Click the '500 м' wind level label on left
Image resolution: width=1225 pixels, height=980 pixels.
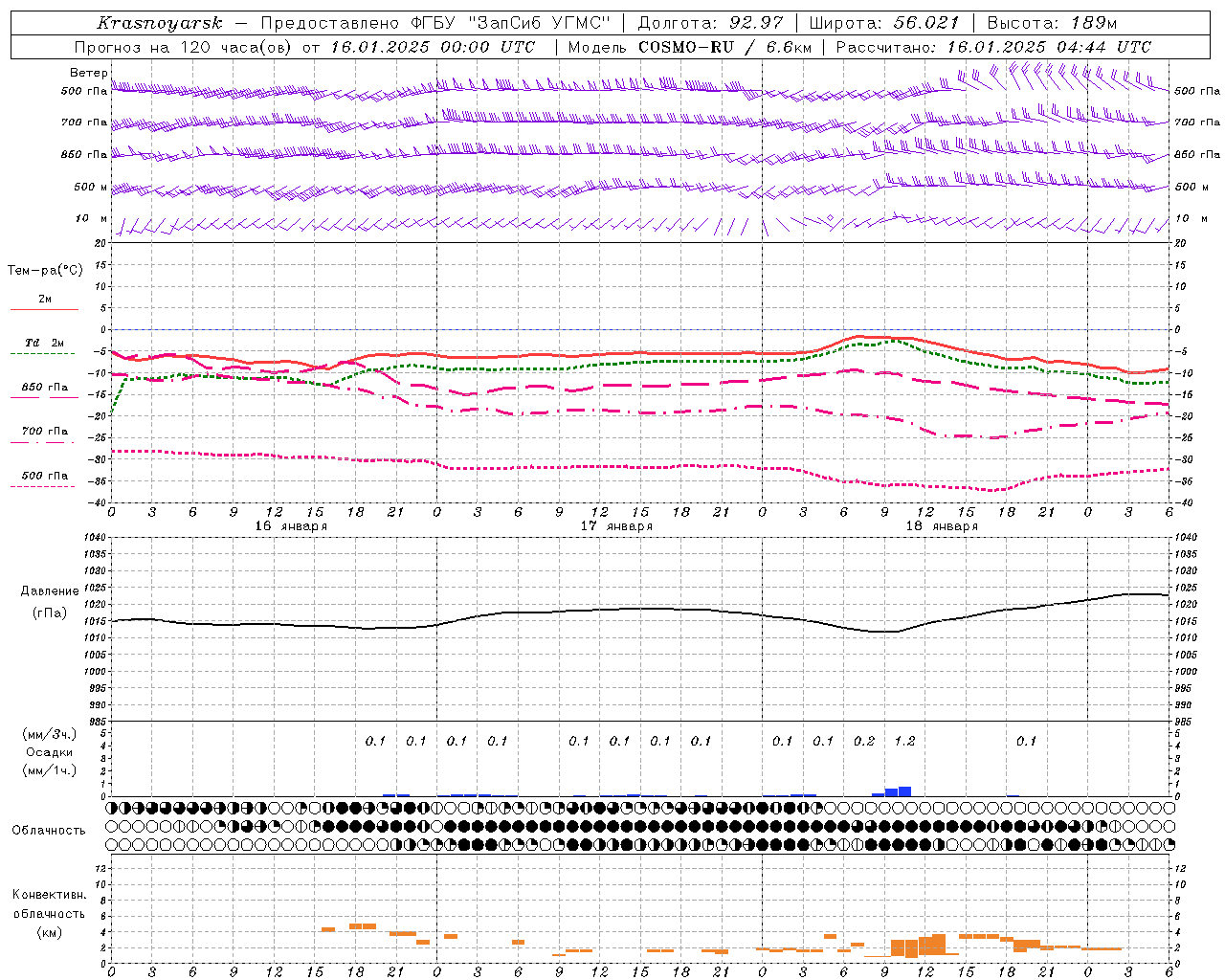pos(91,187)
